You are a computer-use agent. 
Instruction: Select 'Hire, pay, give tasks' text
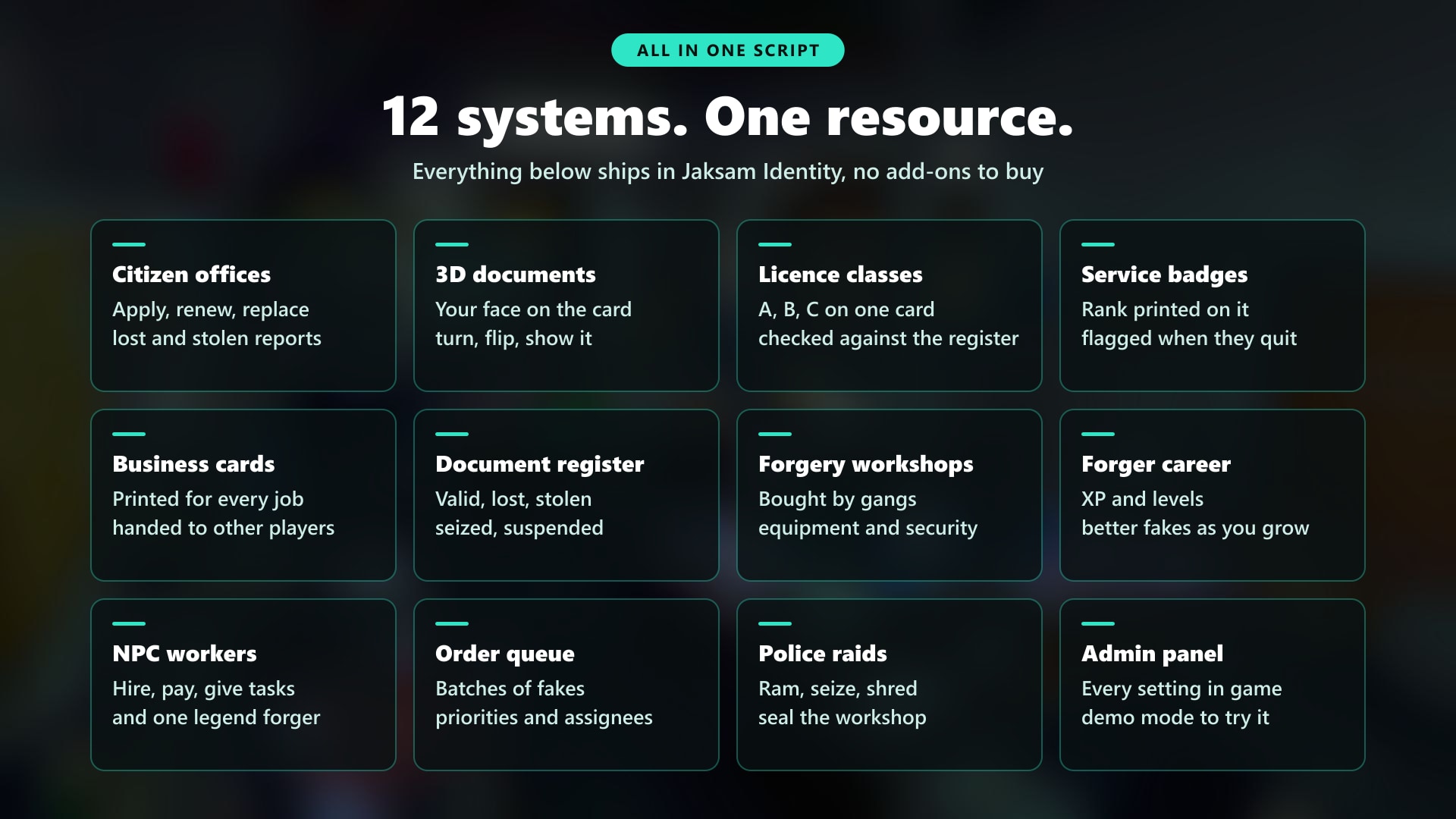203,689
